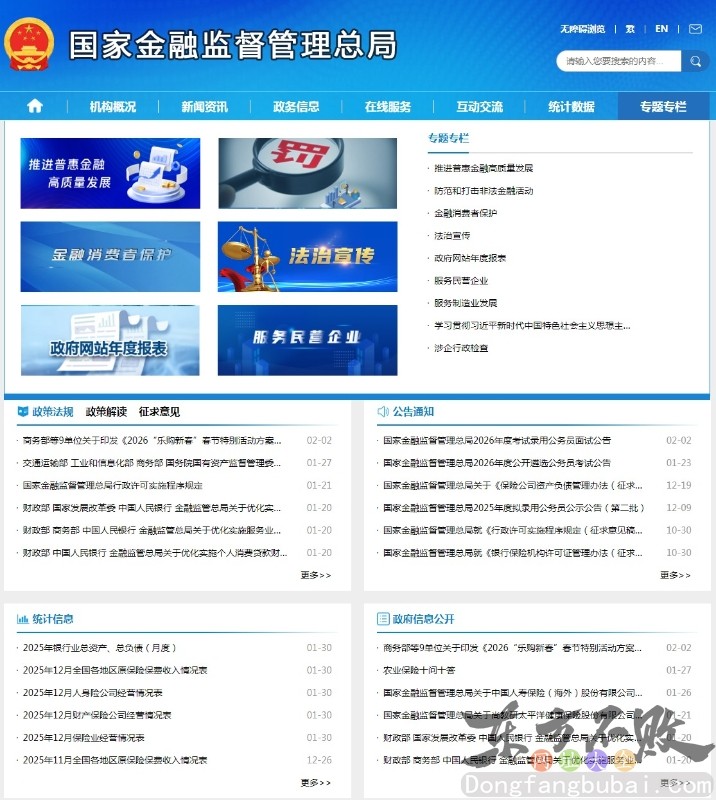Open 政府网站年度报表 list link

[470, 258]
